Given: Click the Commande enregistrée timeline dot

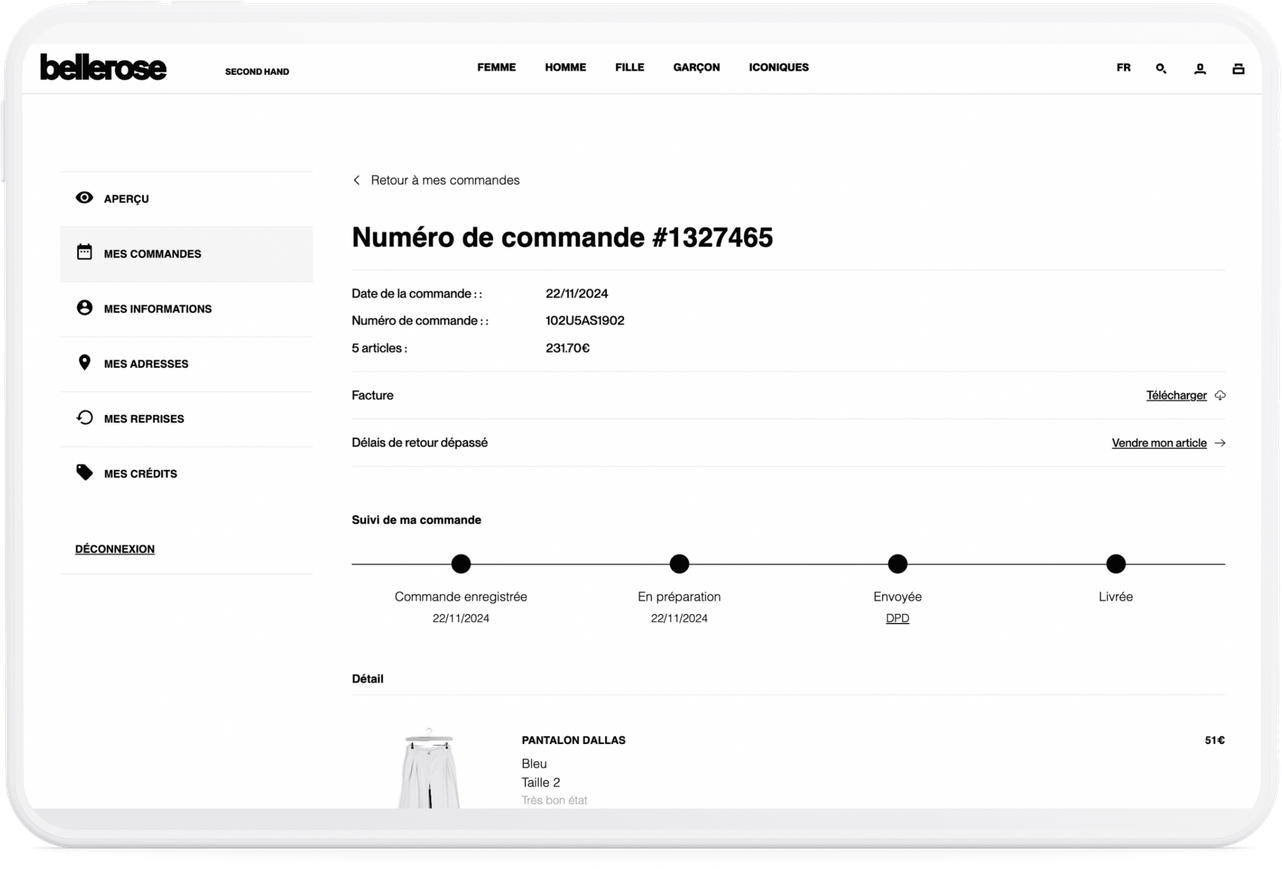Looking at the screenshot, I should [x=461, y=564].
